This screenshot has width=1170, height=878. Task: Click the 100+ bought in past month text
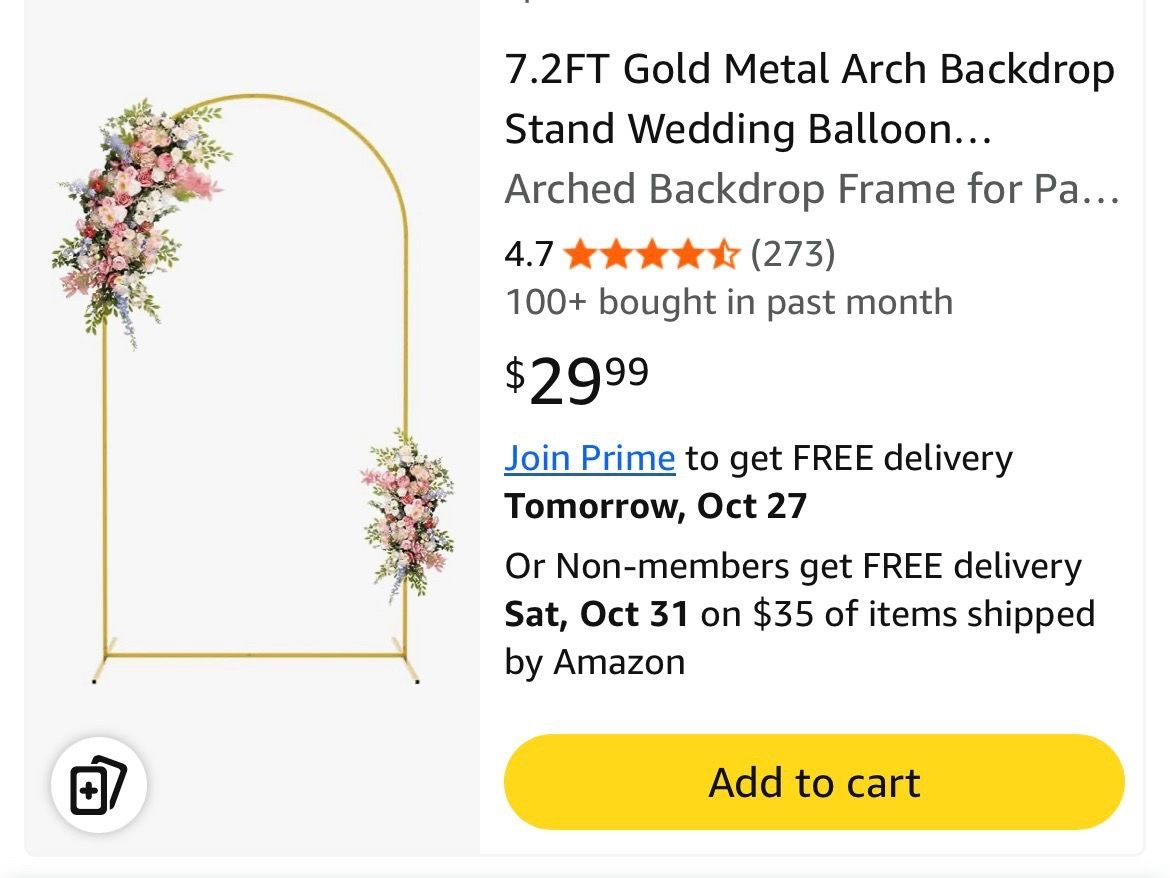pyautogui.click(x=729, y=302)
